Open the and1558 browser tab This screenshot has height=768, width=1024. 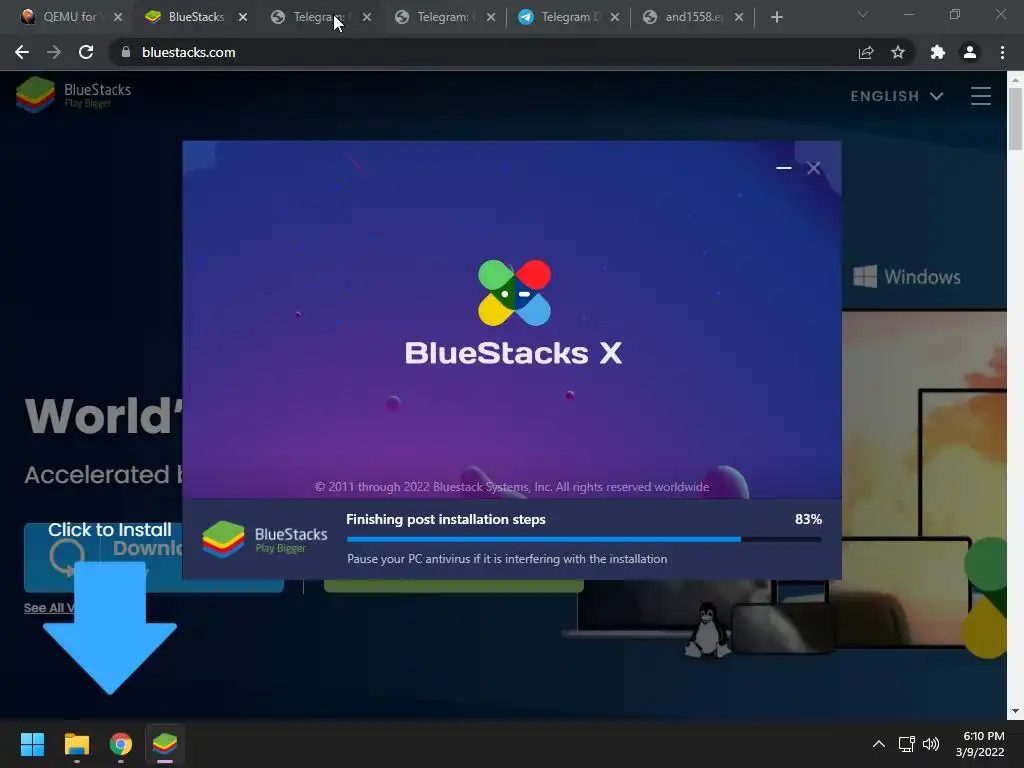coord(692,17)
